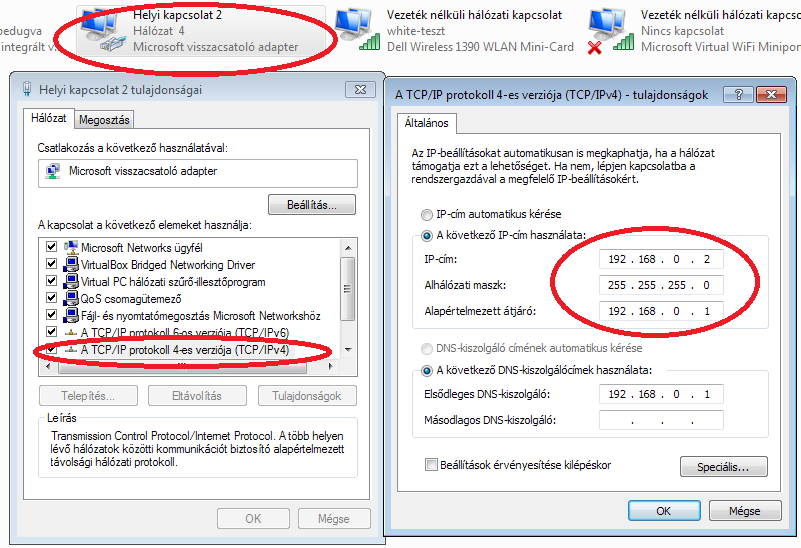Select DNS-kiszolgáló címének automatikus kérése radio
Viewport: 801px width, 548px height.
coord(426,349)
